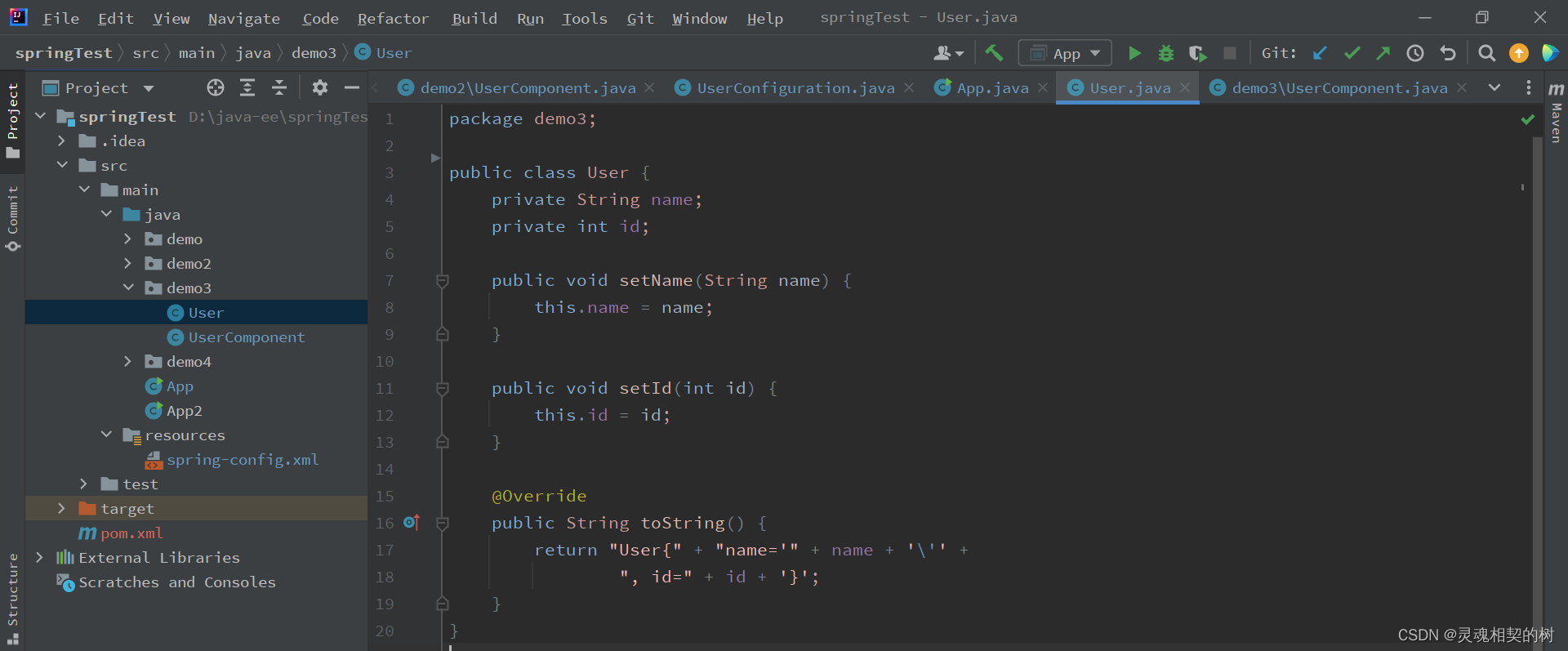Screen dimensions: 1568x651
Task: Expand all in Project panel
Action: click(247, 87)
